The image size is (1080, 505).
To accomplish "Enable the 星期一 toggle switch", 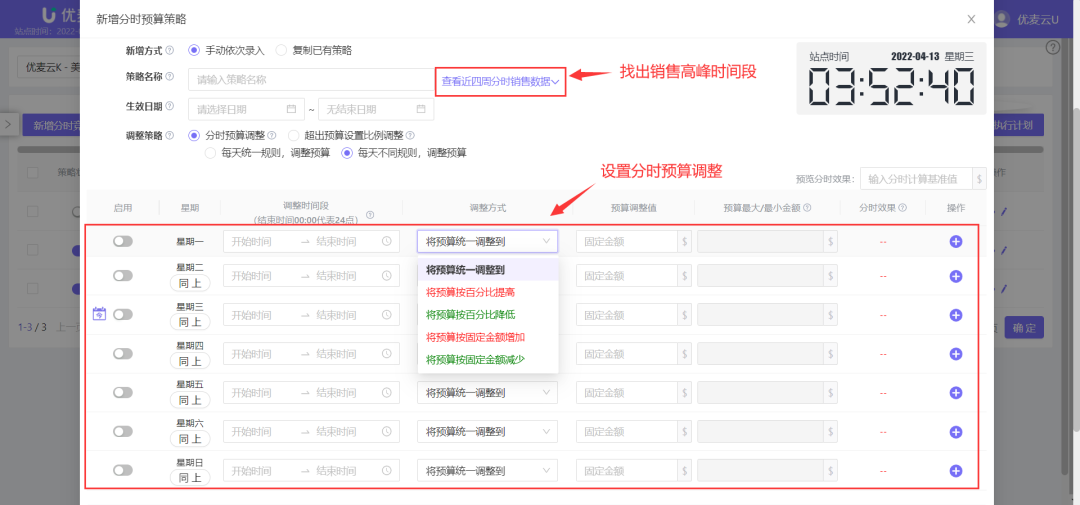I will tap(123, 241).
